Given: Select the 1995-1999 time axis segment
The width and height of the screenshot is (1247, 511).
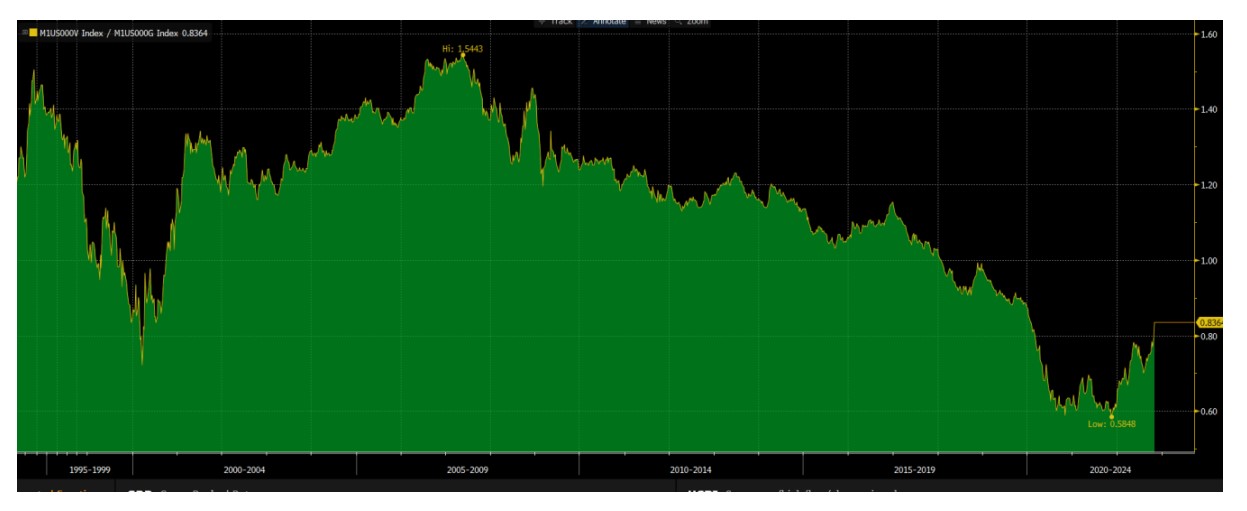Looking at the screenshot, I should tap(90, 468).
